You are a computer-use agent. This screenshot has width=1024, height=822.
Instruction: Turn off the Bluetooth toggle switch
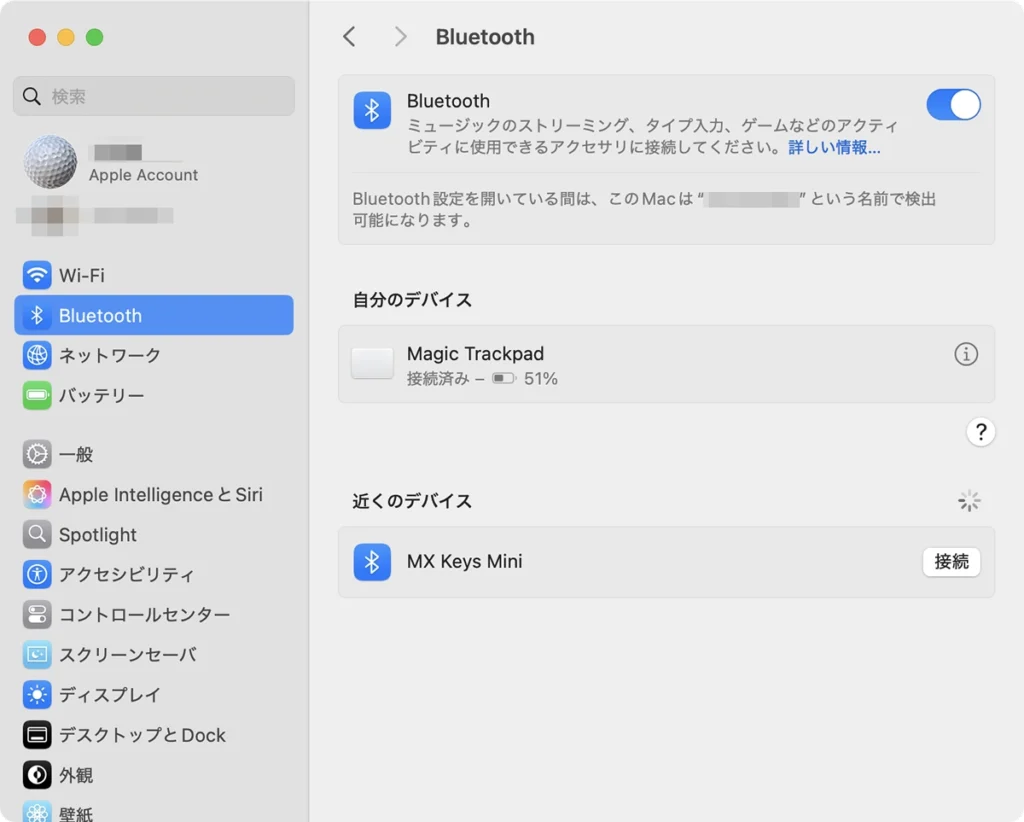coord(953,104)
